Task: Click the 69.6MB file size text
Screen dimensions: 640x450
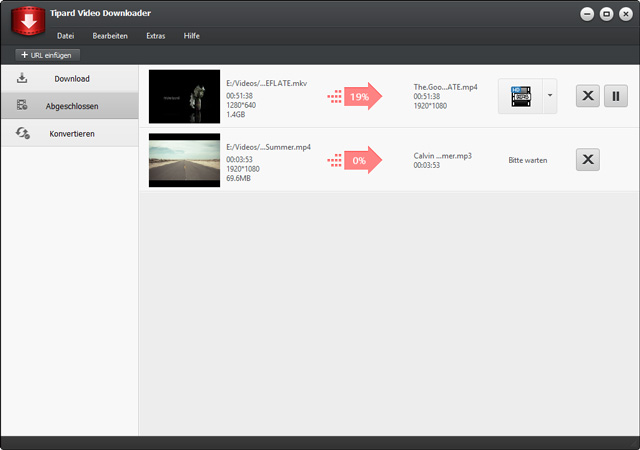Action: point(238,178)
